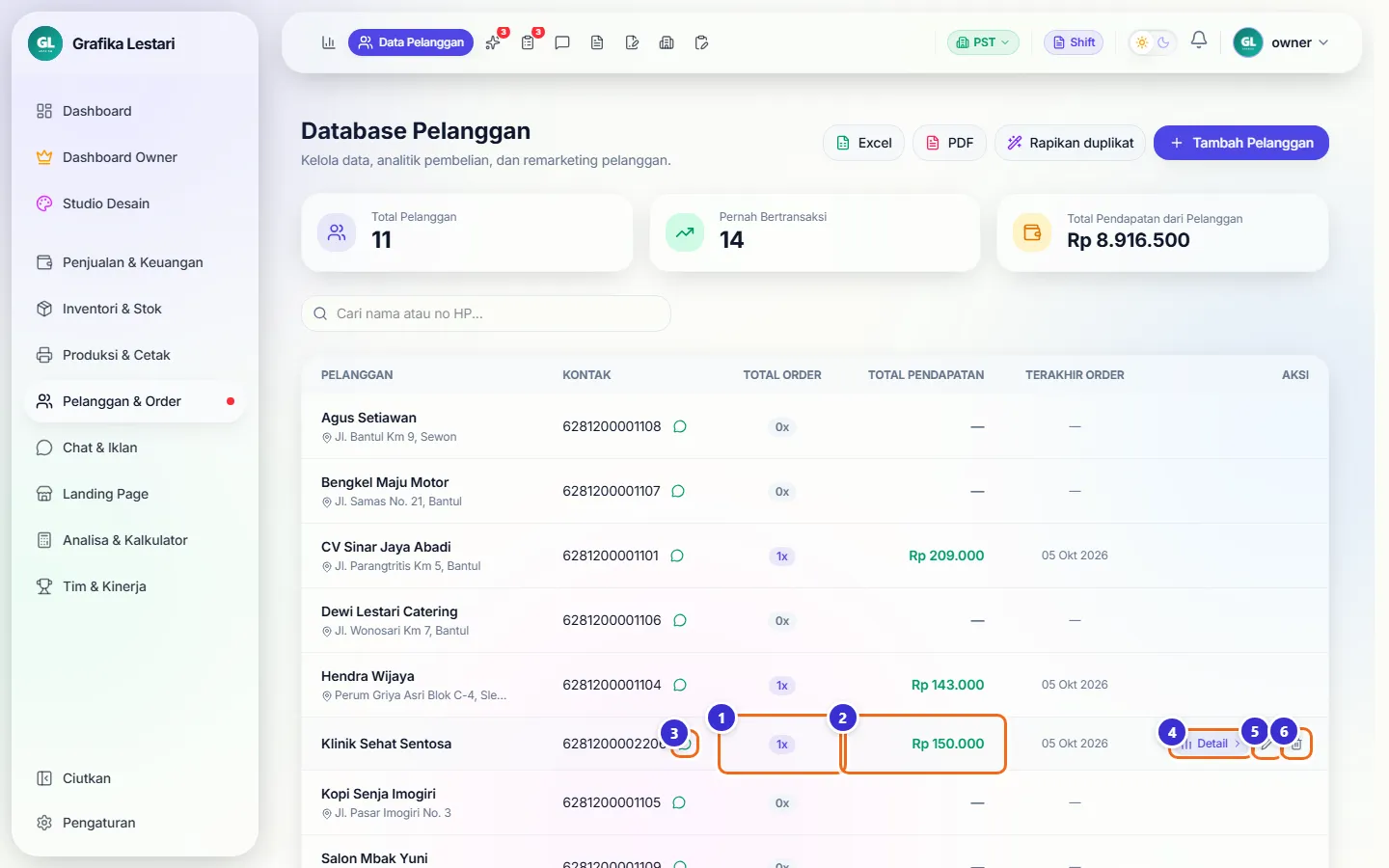The height and width of the screenshot is (868, 1389).
Task: Click chat icon beside Kopi Senja Imogiri's number
Action: 679,802
